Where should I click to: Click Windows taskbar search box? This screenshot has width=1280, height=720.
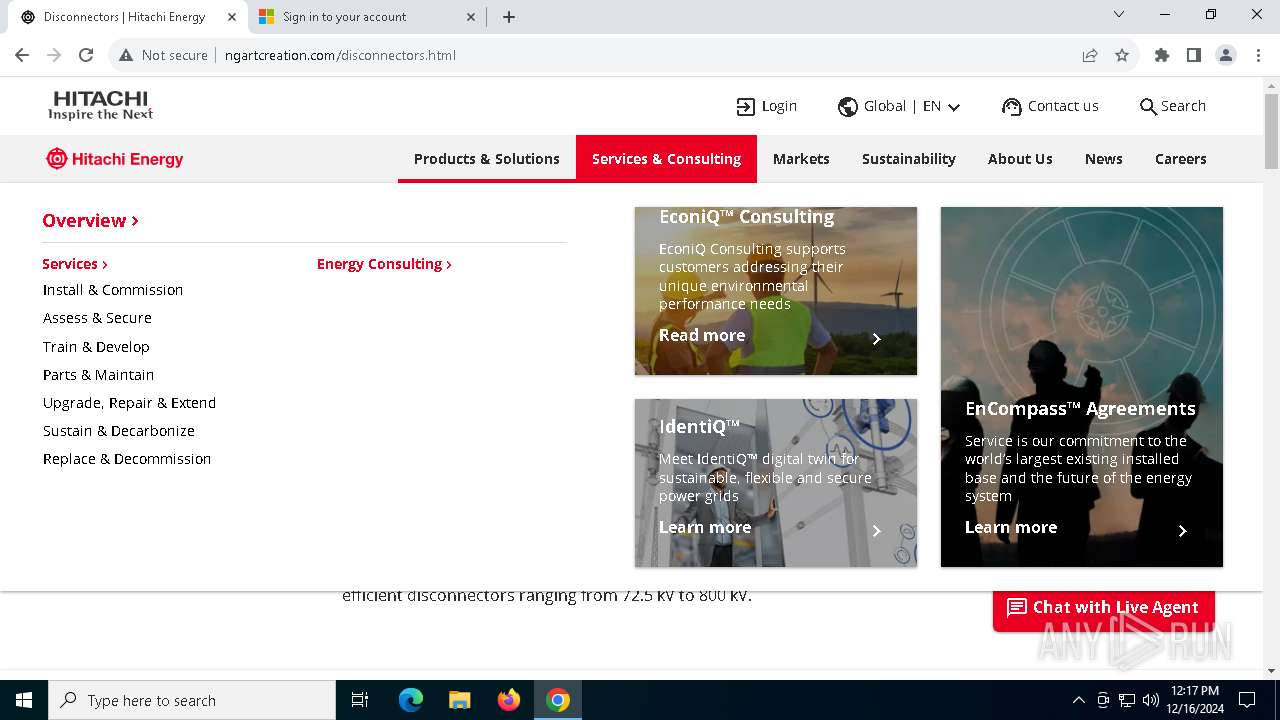192,700
